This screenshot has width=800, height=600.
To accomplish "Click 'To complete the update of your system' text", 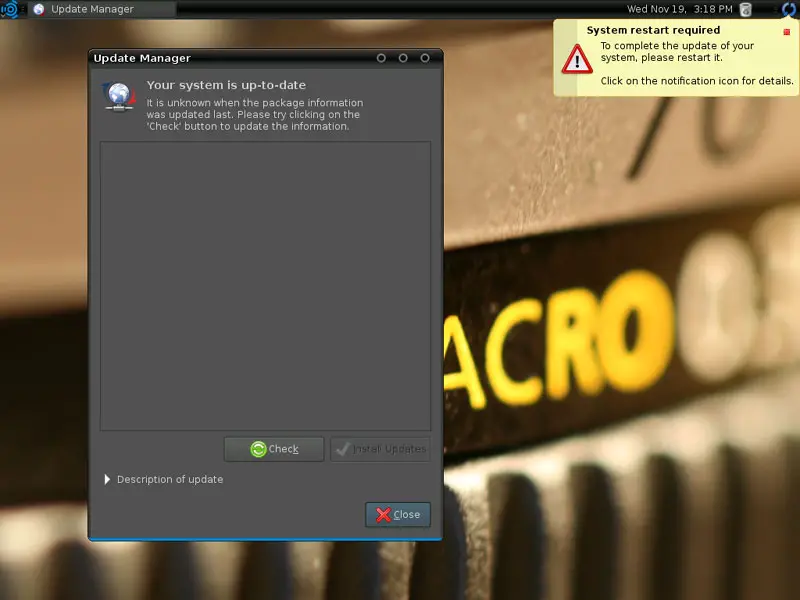I will click(x=677, y=52).
